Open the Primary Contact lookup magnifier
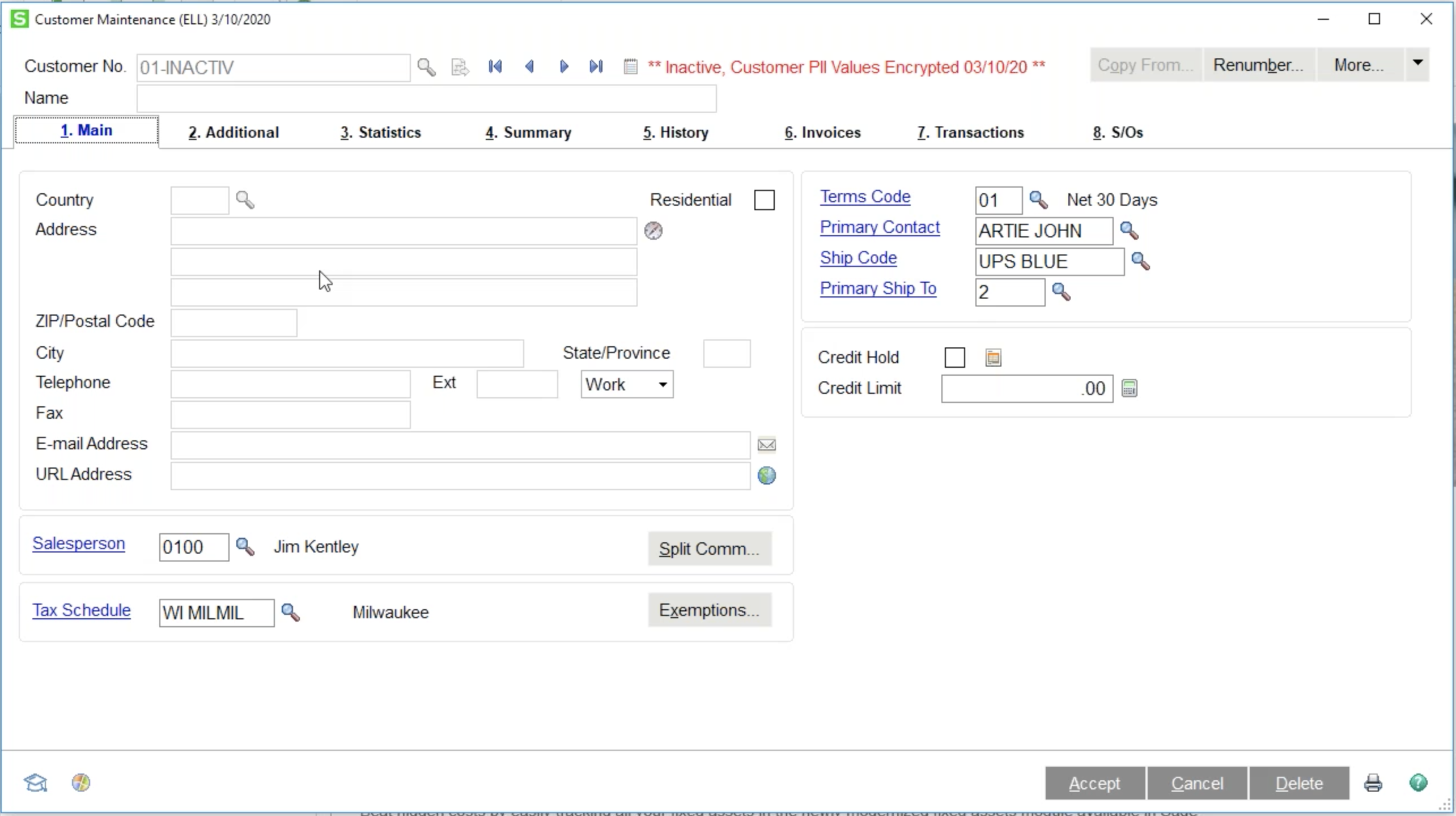The width and height of the screenshot is (1456, 816). 1129,231
